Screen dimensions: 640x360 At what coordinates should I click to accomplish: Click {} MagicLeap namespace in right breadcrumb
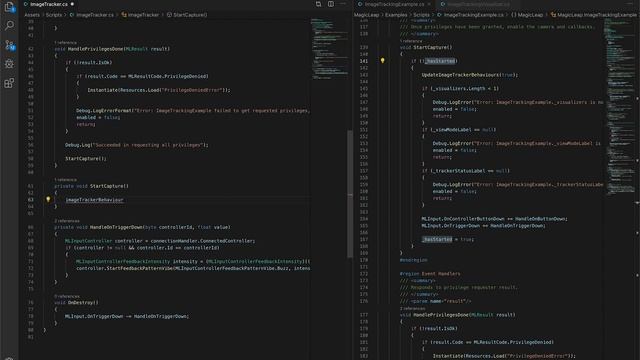click(x=527, y=15)
